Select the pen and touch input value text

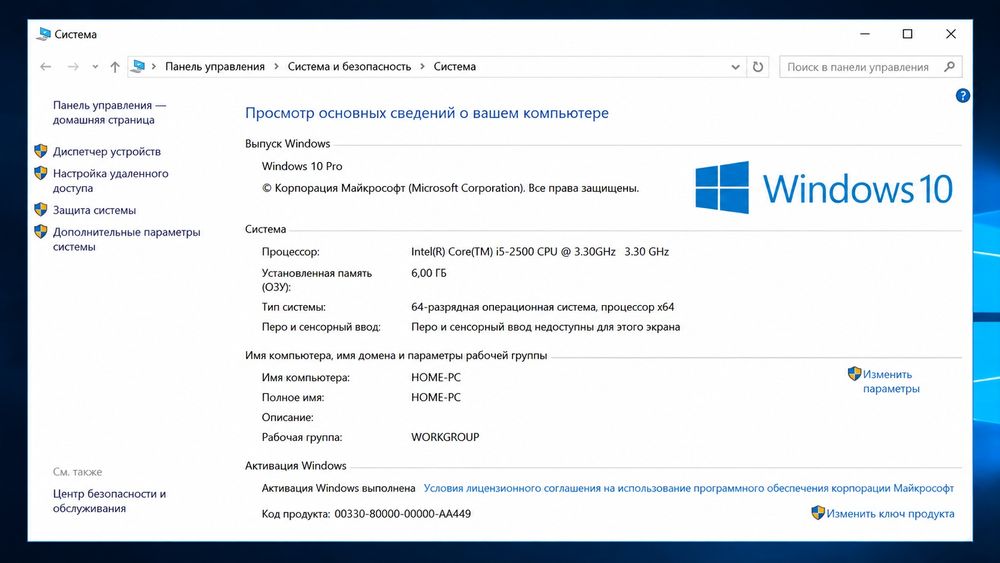[x=545, y=326]
